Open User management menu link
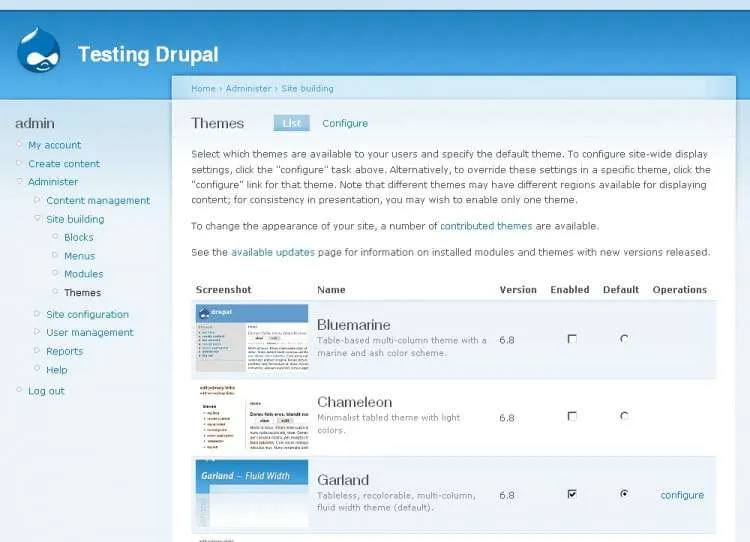This screenshot has height=542, width=750. tap(90, 332)
